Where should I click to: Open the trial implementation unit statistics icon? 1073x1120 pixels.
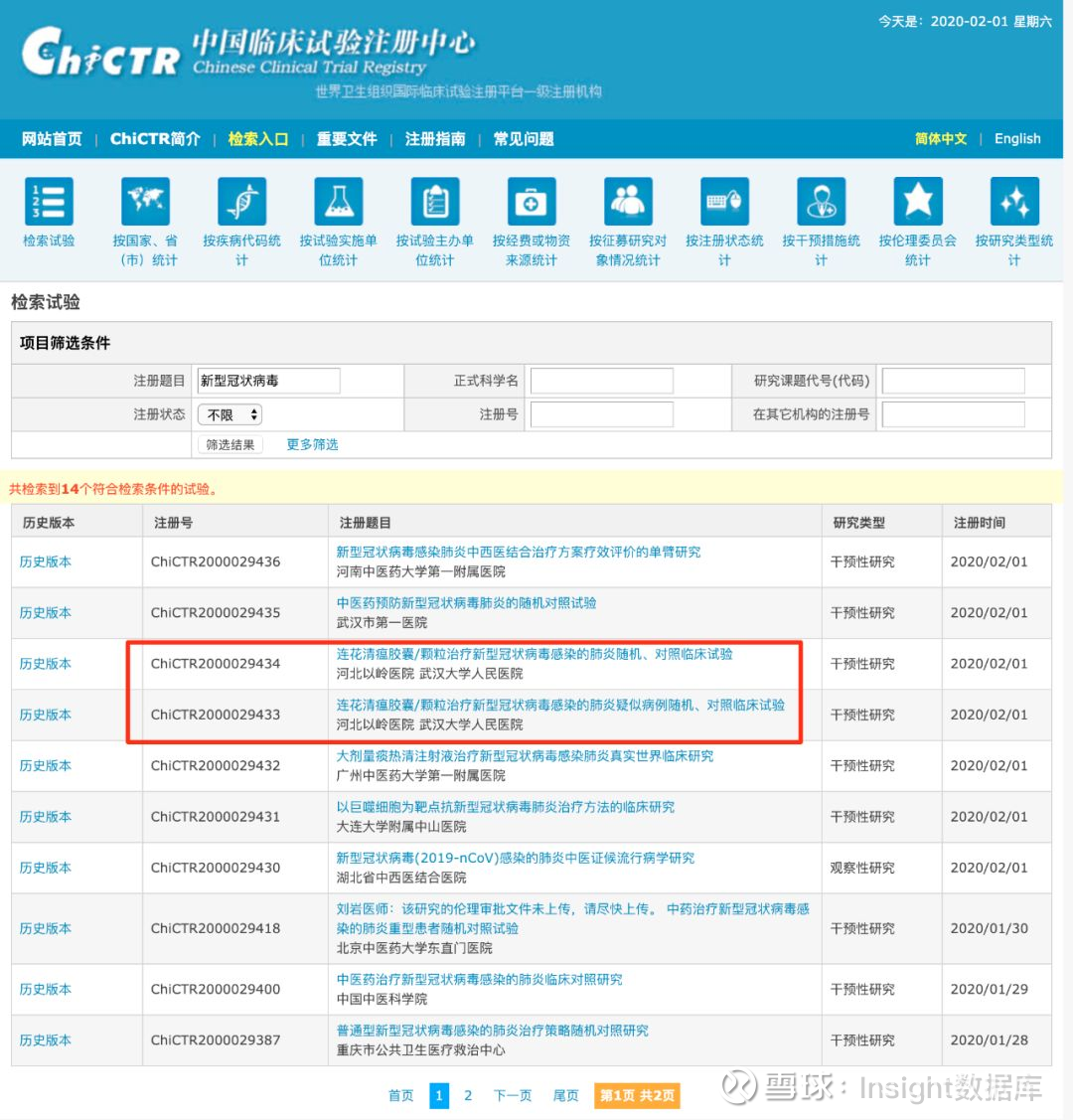(338, 201)
